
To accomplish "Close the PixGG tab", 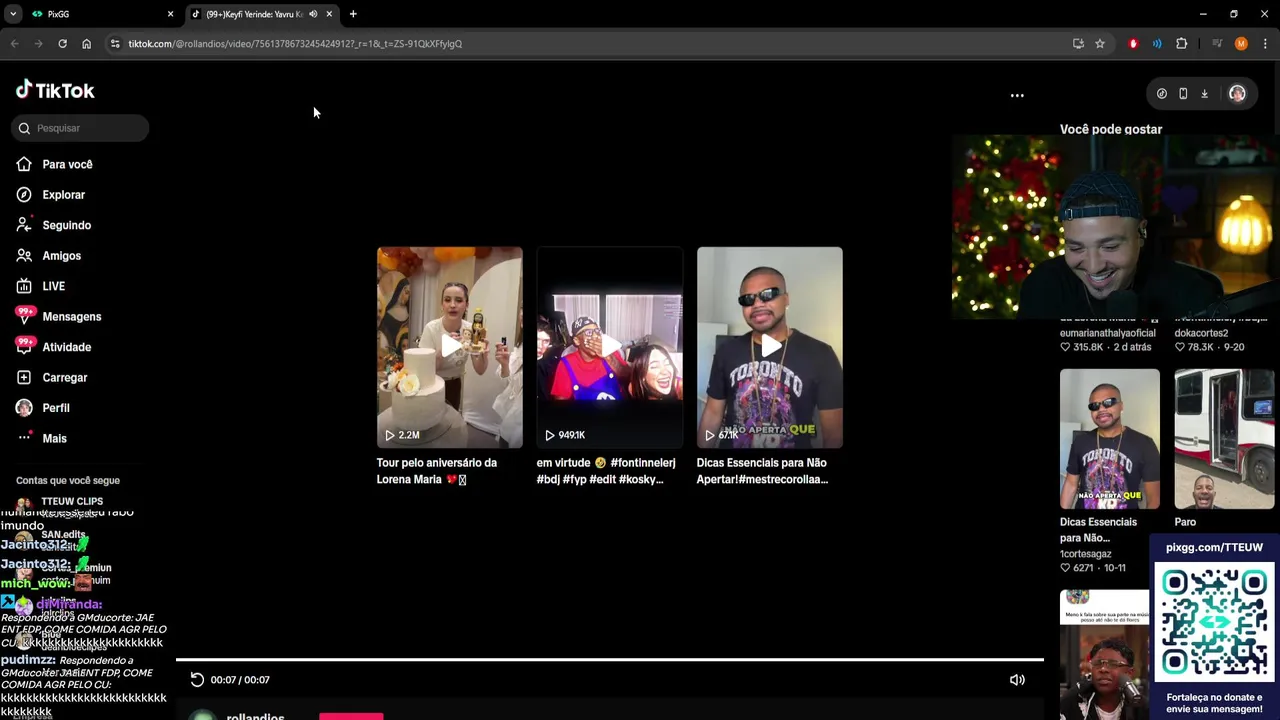I will tap(170, 14).
